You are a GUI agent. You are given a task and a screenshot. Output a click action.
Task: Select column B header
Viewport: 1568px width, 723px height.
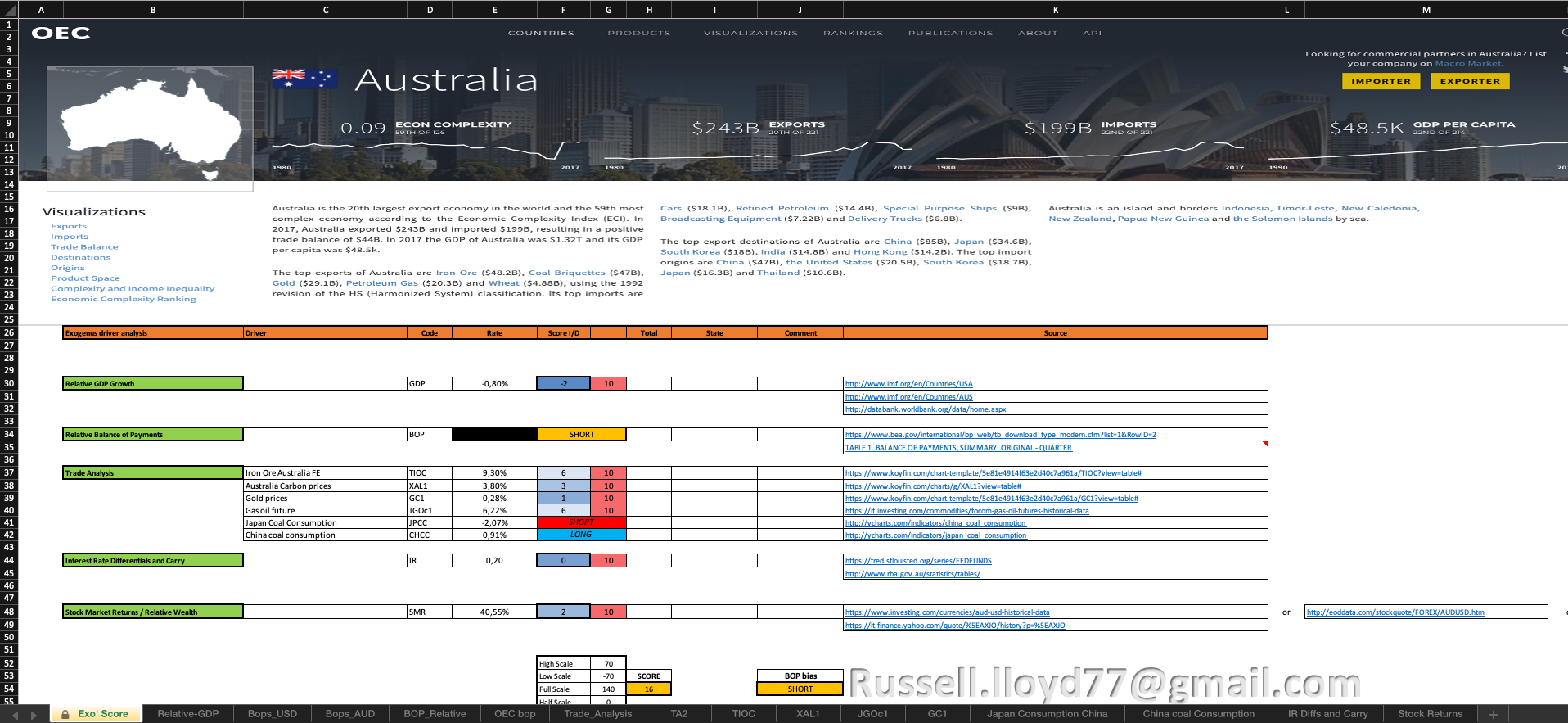pos(153,10)
